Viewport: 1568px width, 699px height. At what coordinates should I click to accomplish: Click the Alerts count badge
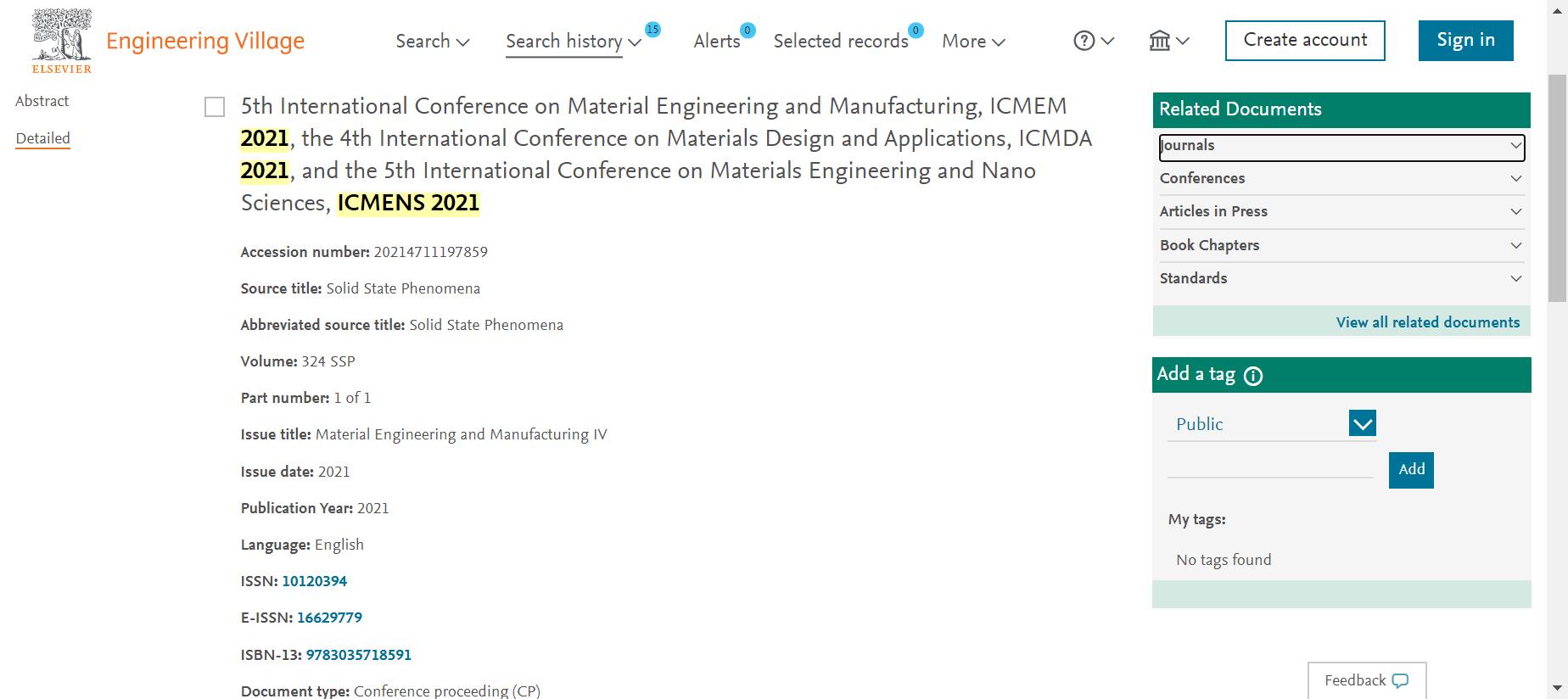(x=747, y=31)
